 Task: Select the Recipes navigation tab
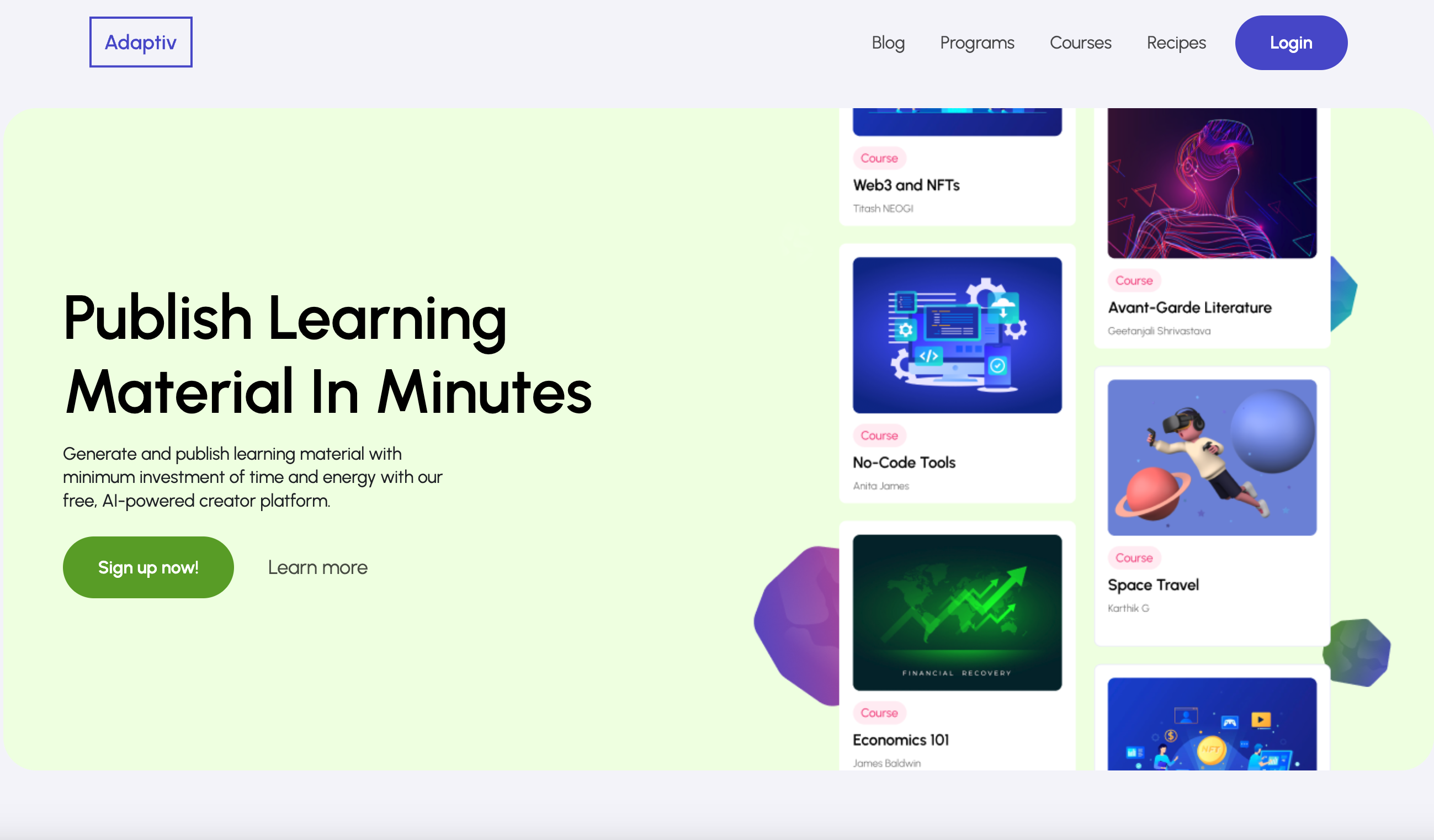pos(1176,42)
